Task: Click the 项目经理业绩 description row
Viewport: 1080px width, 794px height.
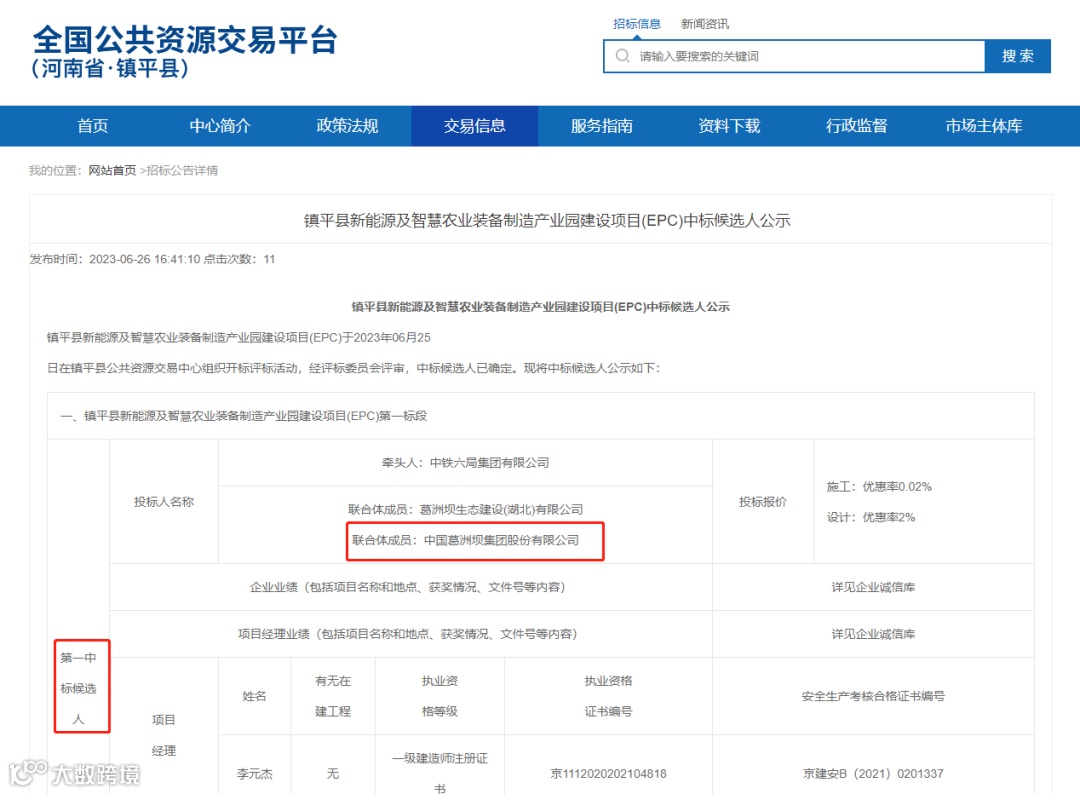Action: [411, 634]
